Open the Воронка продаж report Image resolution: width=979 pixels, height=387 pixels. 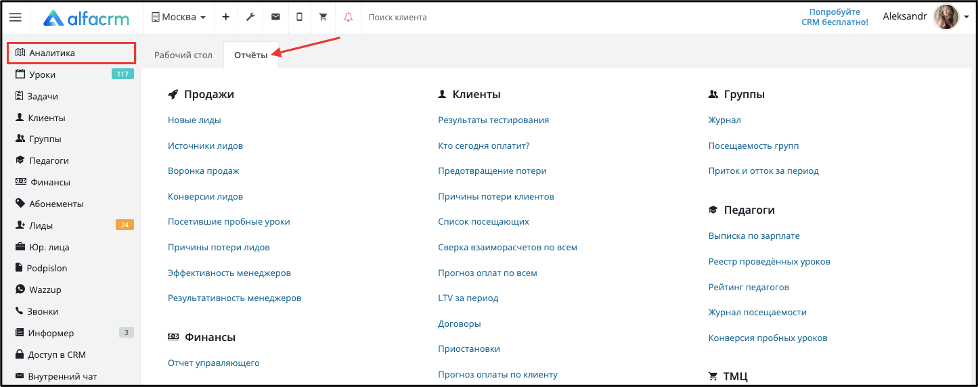coord(204,171)
